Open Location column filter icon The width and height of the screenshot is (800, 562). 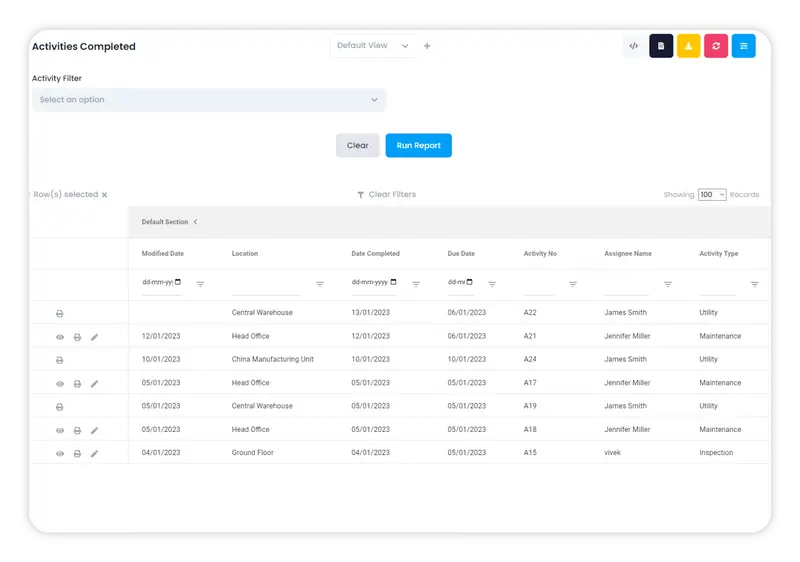coord(320,284)
